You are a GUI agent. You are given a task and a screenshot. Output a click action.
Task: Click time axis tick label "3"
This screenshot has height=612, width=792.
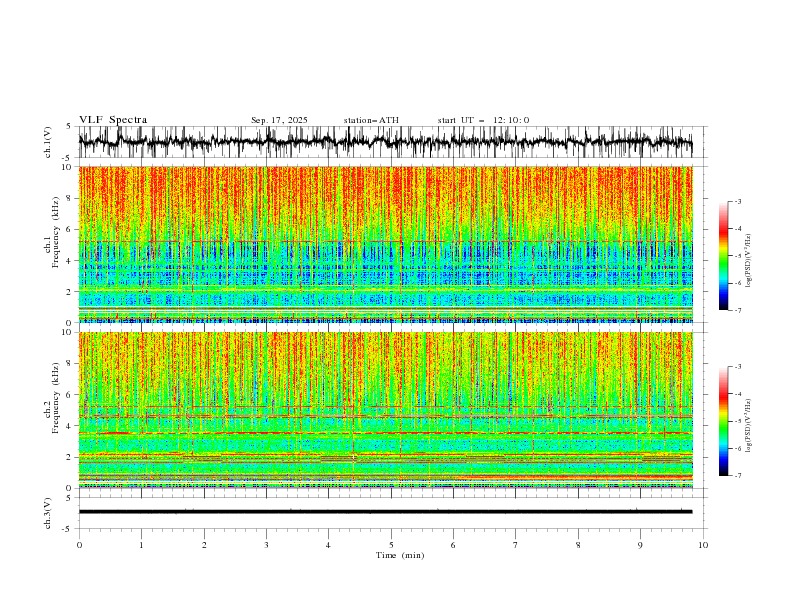point(266,545)
